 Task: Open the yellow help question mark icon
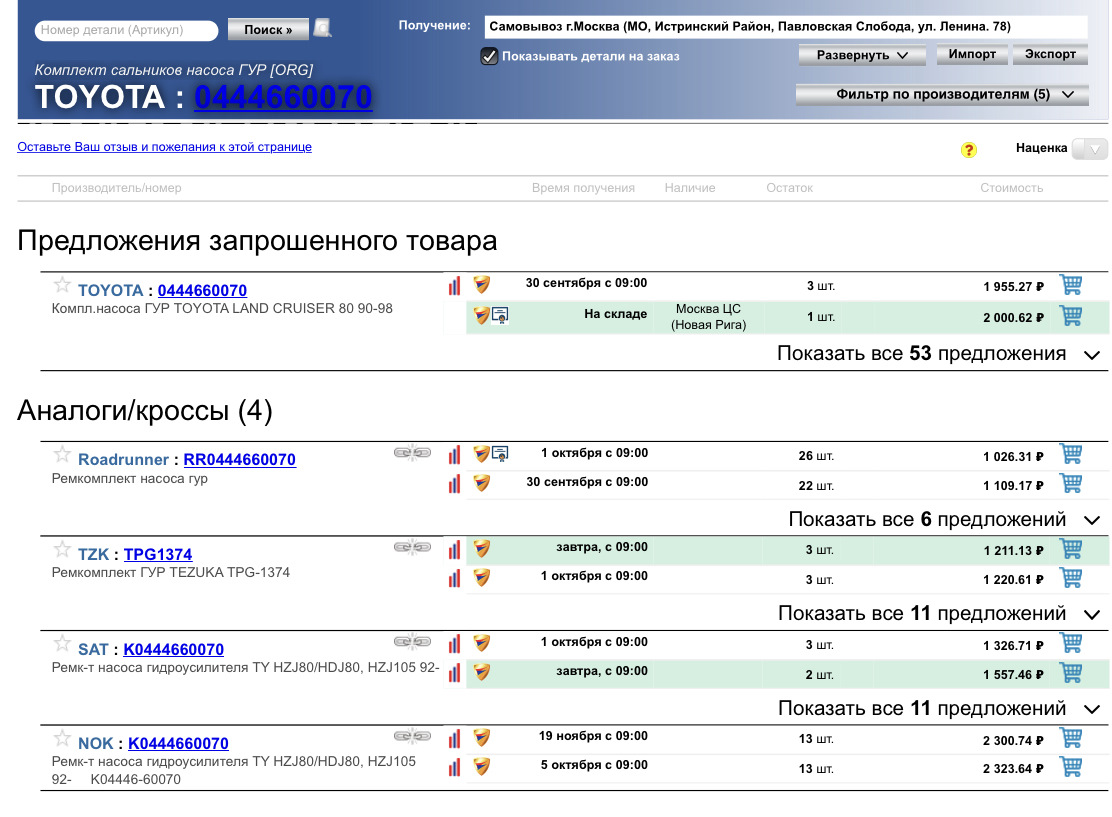click(967, 150)
